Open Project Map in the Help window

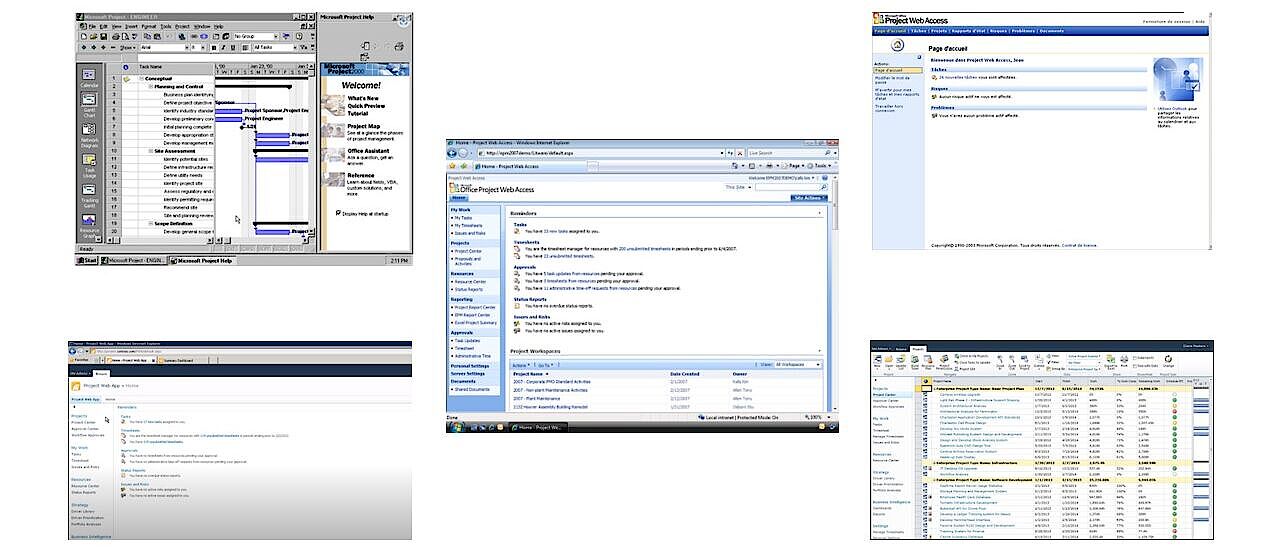(x=365, y=126)
